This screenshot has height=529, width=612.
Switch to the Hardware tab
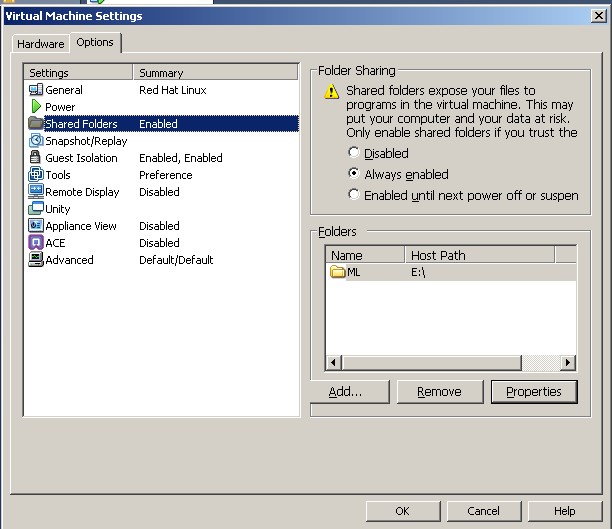pos(40,44)
